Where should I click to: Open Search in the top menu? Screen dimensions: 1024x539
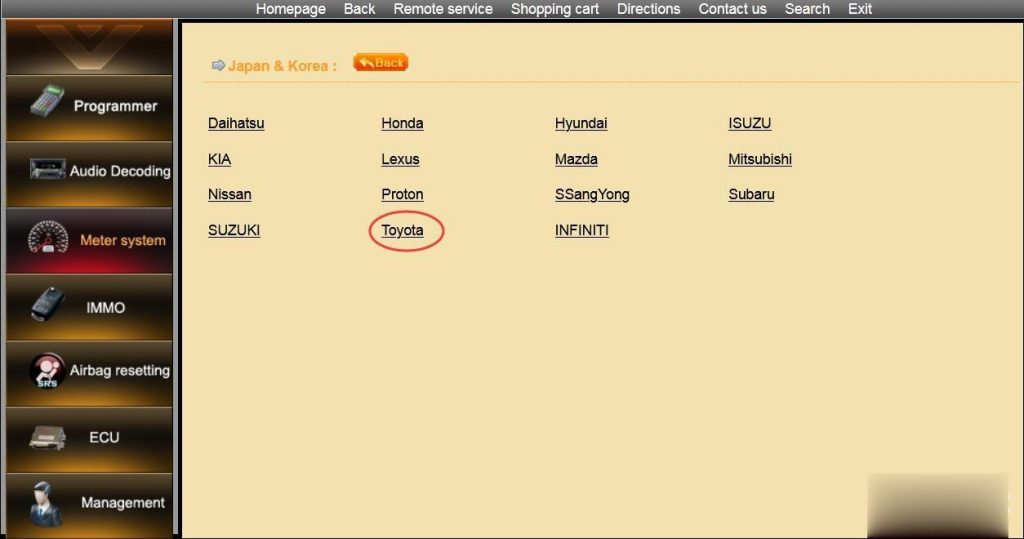[807, 9]
